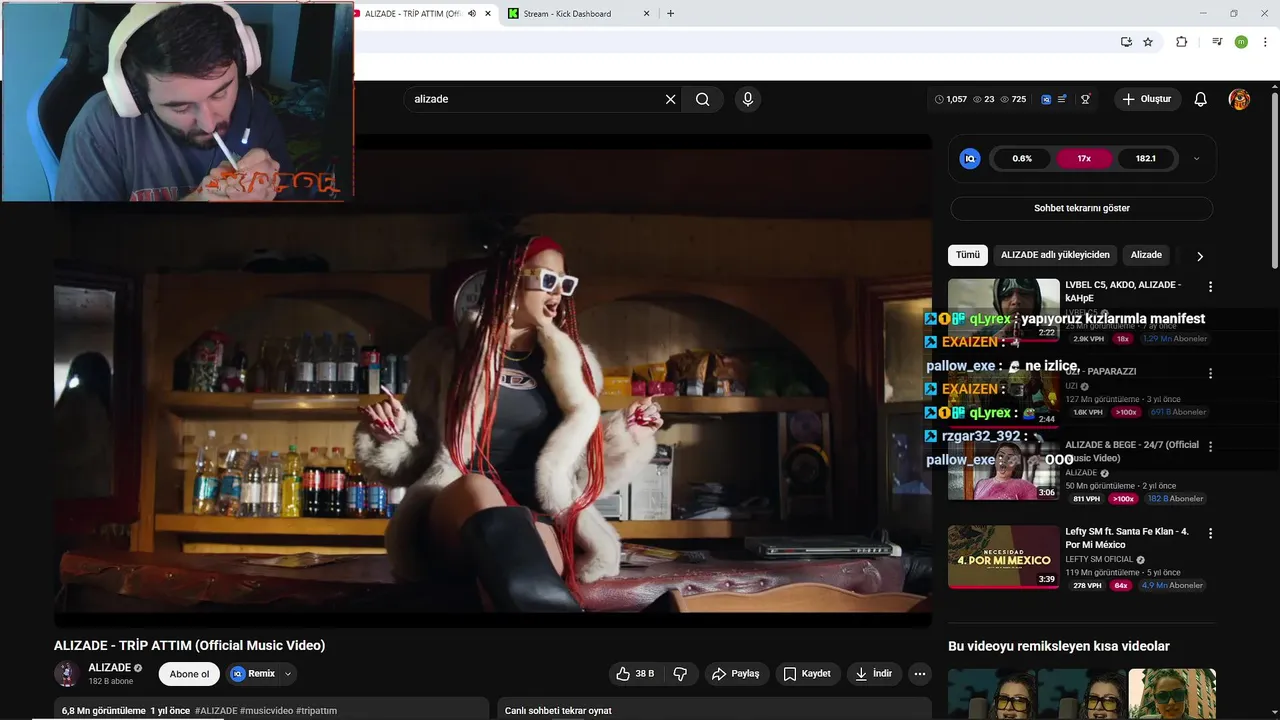The height and width of the screenshot is (720, 1280).
Task: Click the 1,057 vidIQ counter
Action: click(951, 99)
